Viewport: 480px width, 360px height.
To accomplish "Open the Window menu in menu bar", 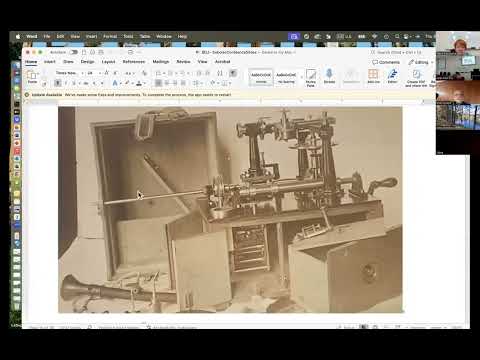I will click(164, 36).
